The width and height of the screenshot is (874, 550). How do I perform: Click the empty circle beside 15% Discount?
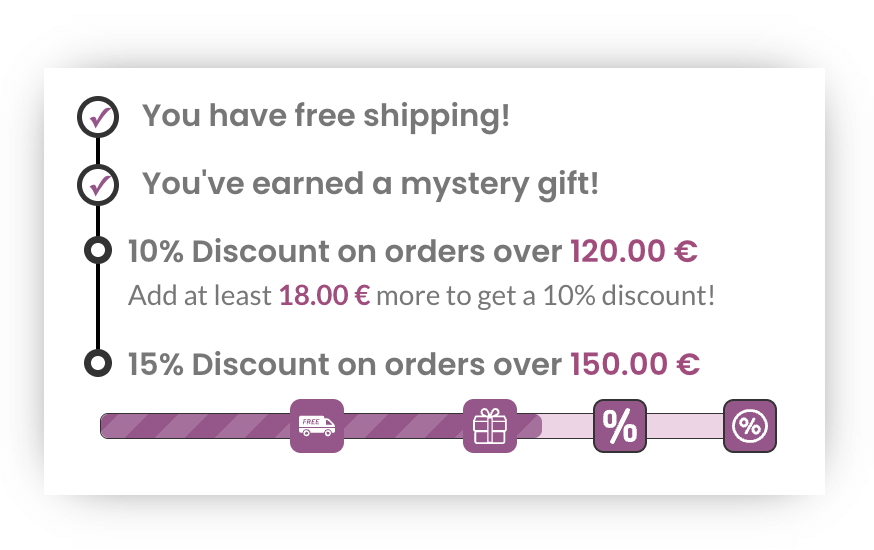point(98,363)
